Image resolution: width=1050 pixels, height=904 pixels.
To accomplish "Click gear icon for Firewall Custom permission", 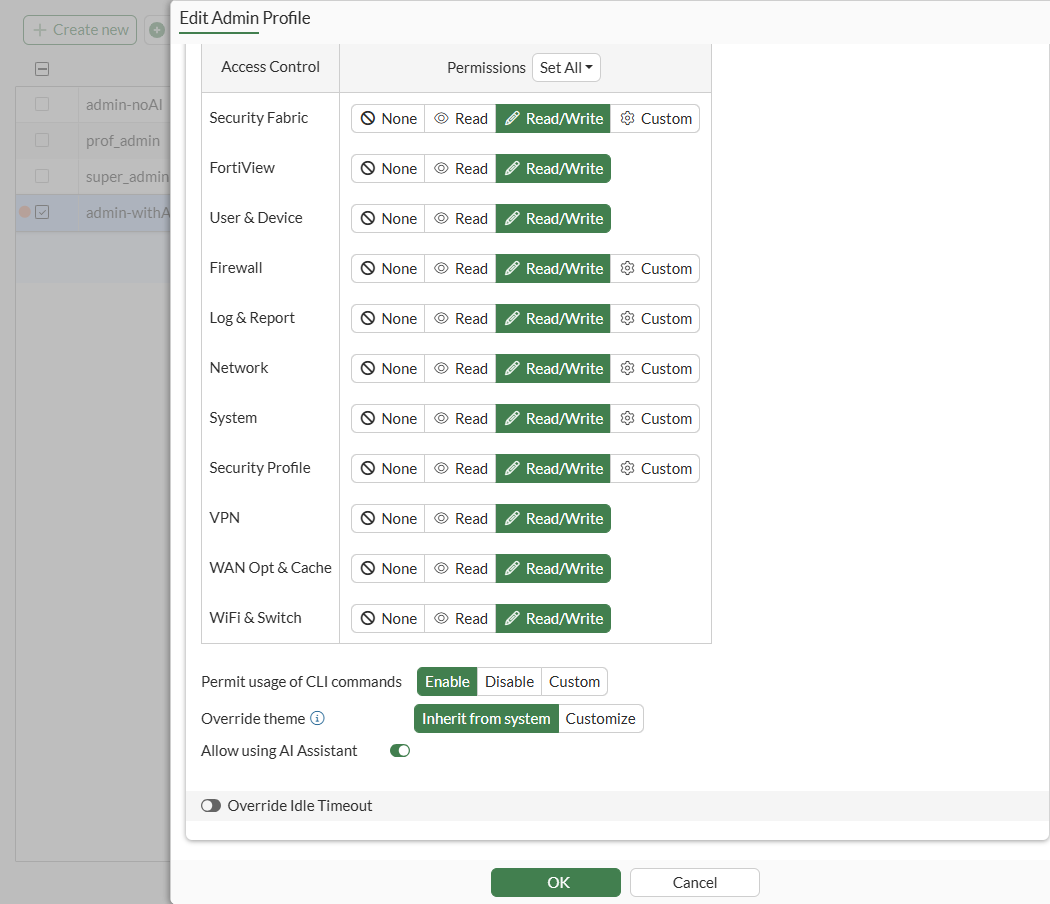I will (627, 269).
